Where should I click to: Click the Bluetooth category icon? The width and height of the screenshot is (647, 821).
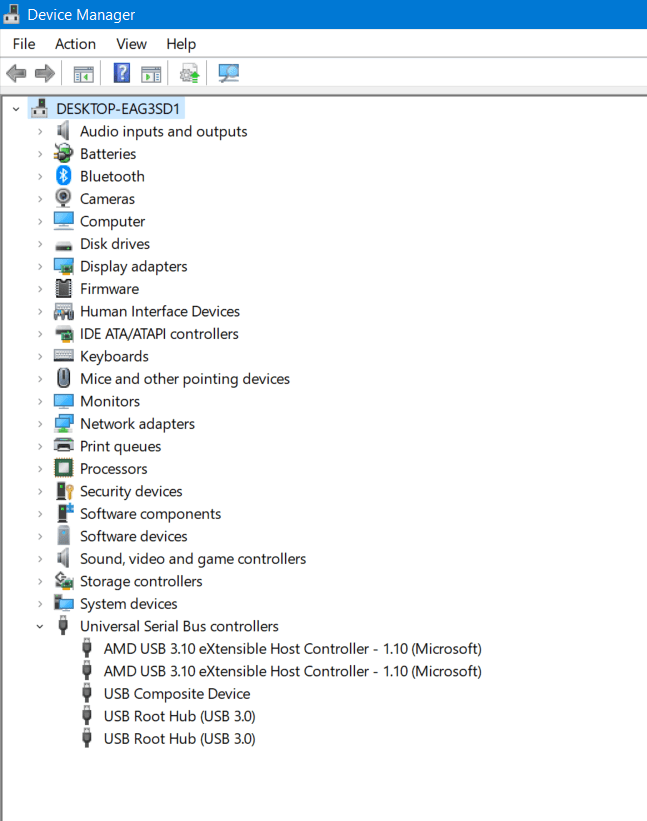click(x=63, y=176)
